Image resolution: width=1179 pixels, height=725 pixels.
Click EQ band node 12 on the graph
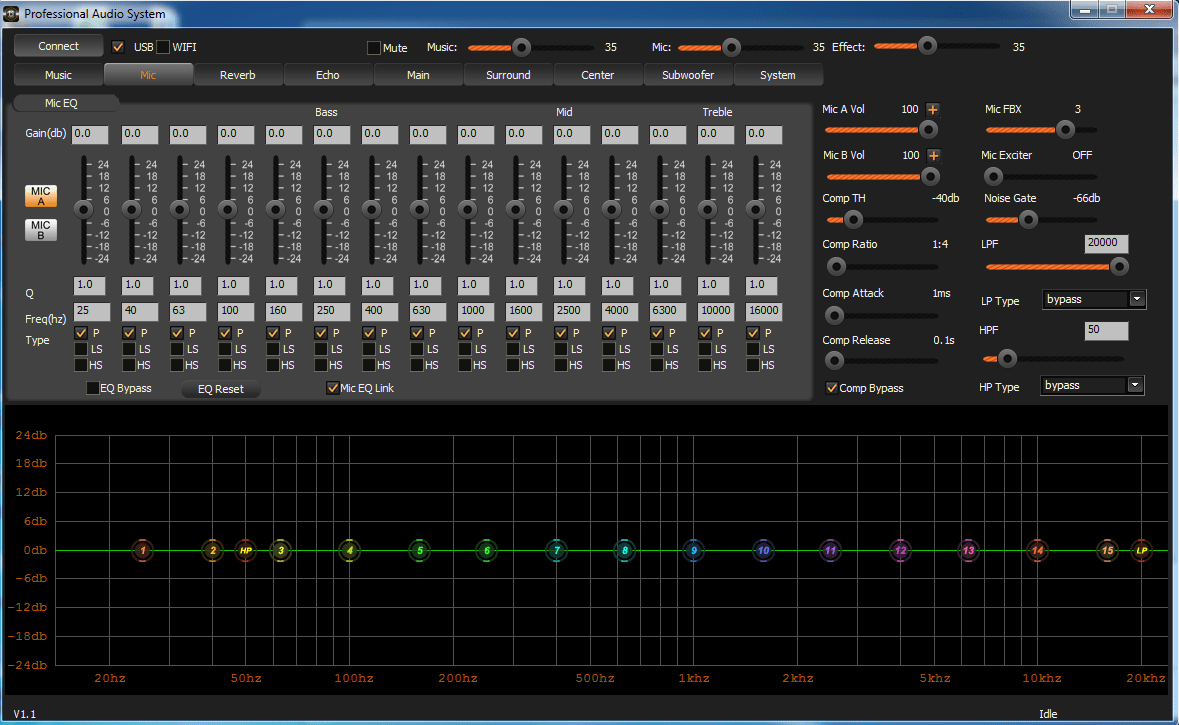click(x=900, y=550)
